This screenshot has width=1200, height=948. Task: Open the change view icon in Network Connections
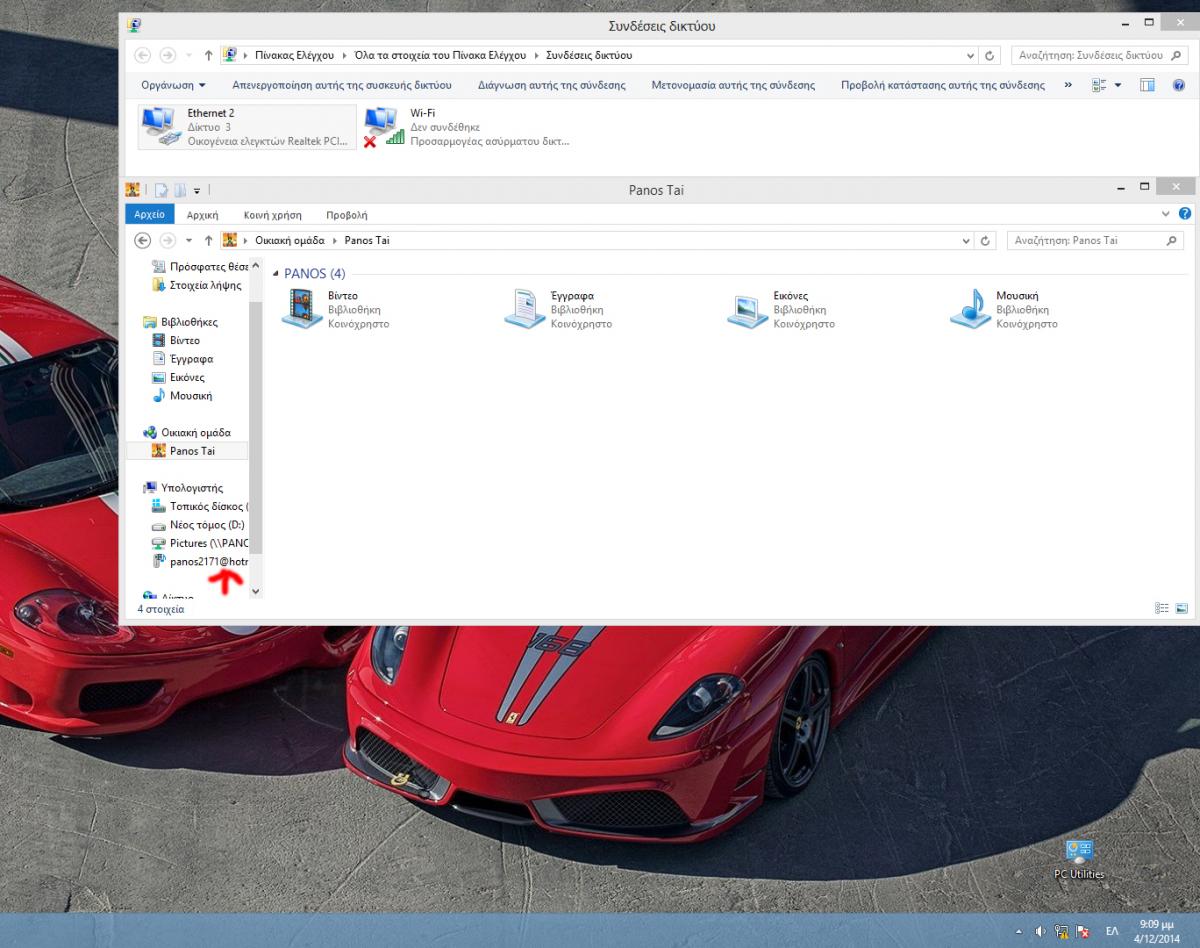[x=1099, y=85]
